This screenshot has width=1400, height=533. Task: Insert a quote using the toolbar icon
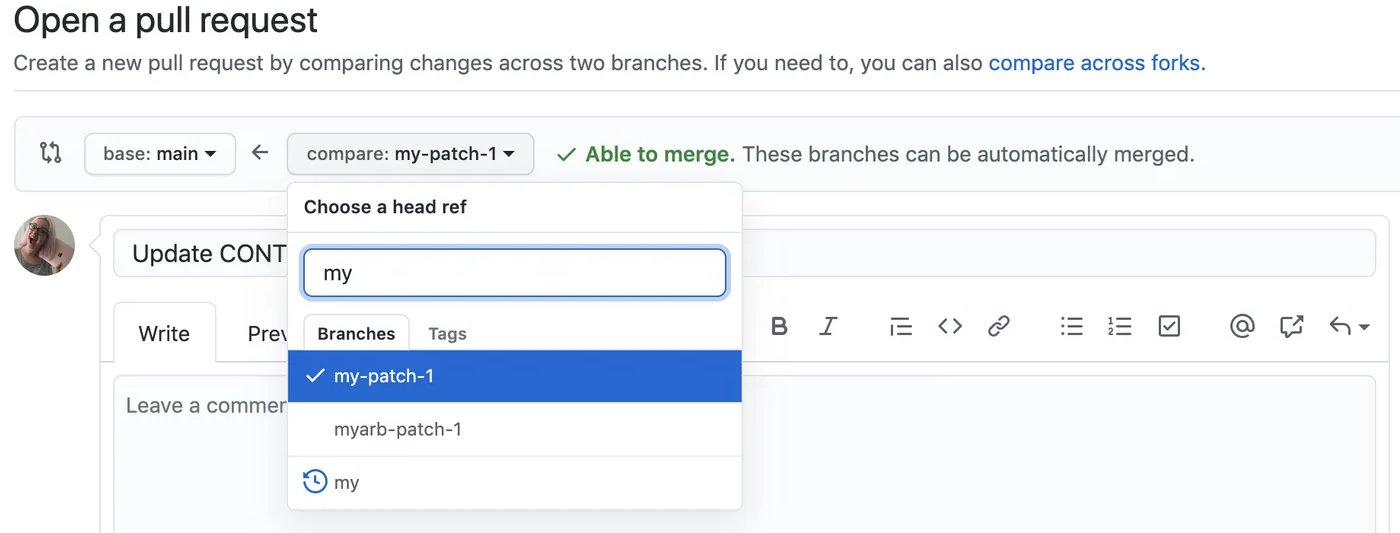(x=900, y=326)
